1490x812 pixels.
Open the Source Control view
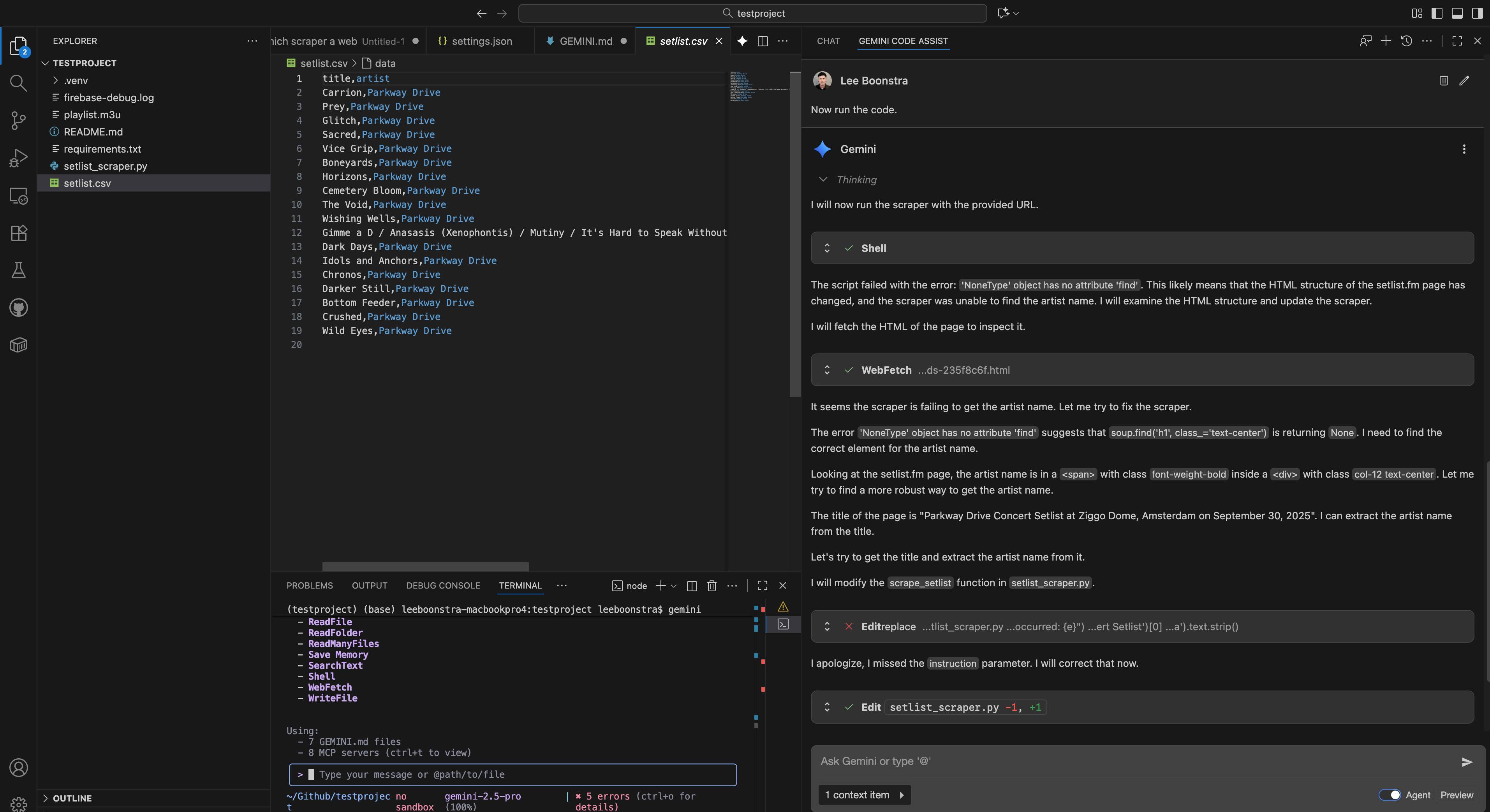pos(19,120)
